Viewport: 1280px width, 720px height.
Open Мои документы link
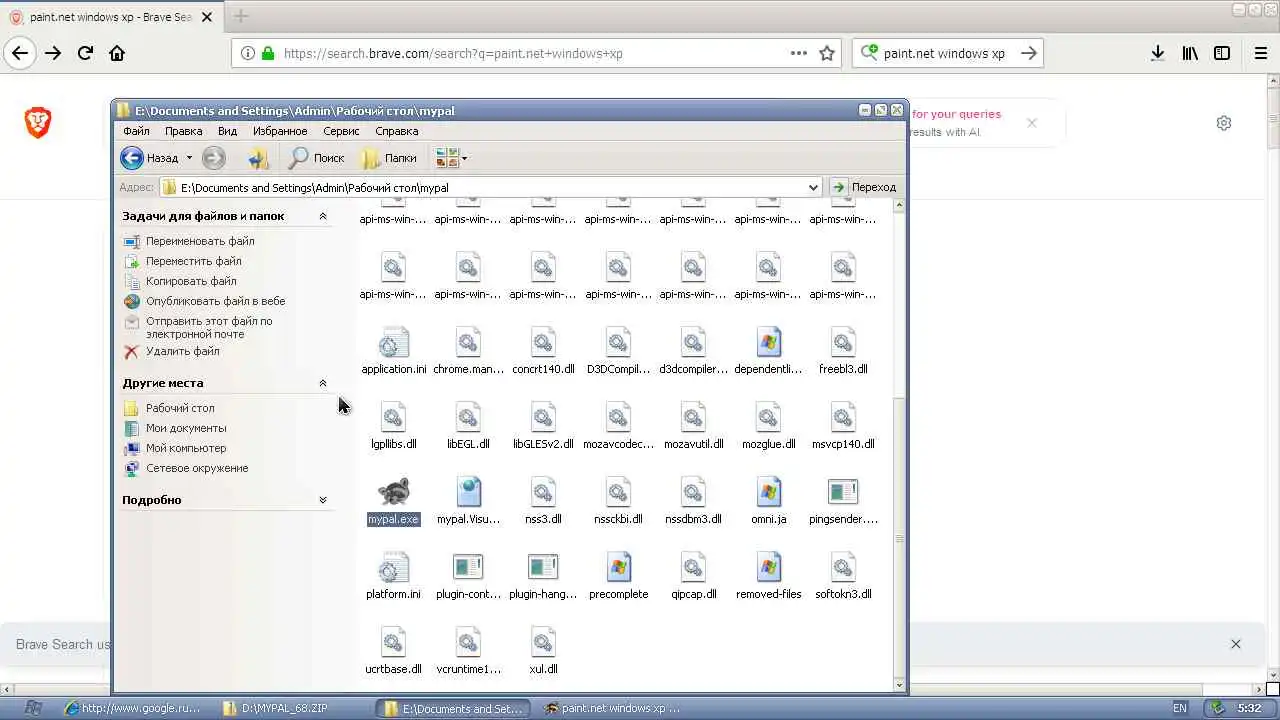point(186,428)
